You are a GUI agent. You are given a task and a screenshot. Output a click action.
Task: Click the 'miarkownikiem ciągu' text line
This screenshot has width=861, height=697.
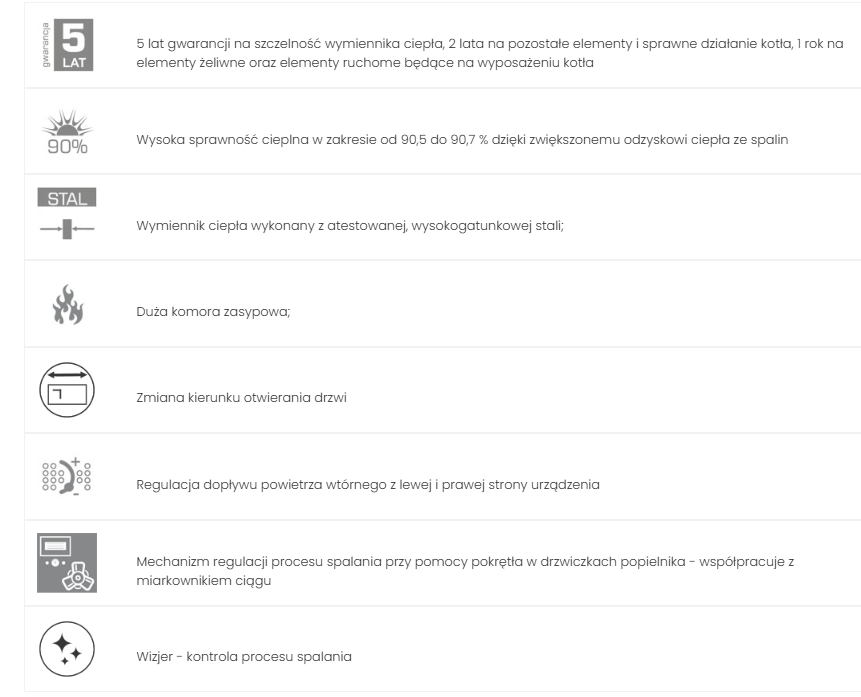(195, 580)
